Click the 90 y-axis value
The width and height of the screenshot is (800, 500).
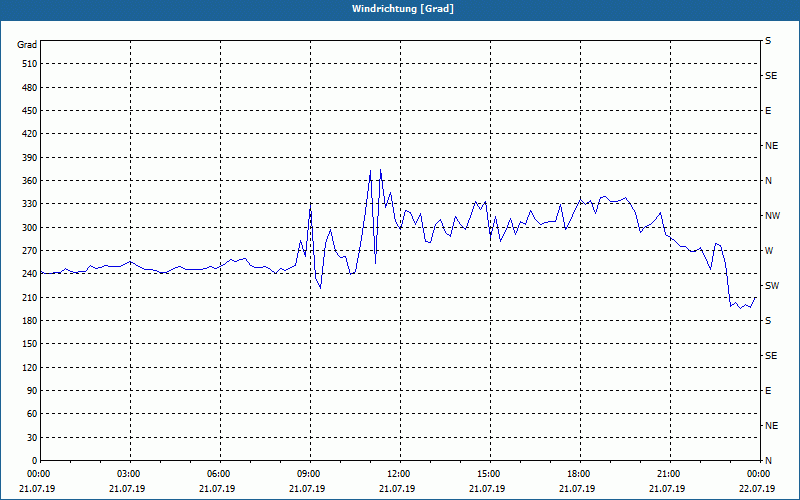(32, 391)
